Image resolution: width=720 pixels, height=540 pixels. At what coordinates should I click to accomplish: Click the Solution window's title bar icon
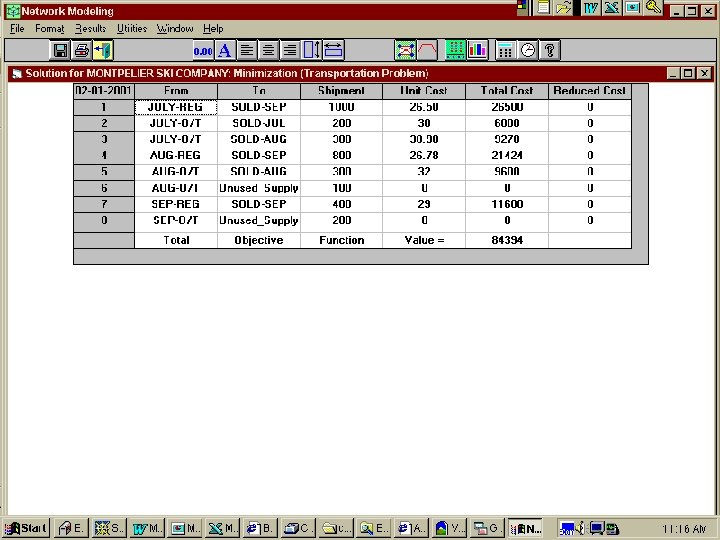coord(17,73)
